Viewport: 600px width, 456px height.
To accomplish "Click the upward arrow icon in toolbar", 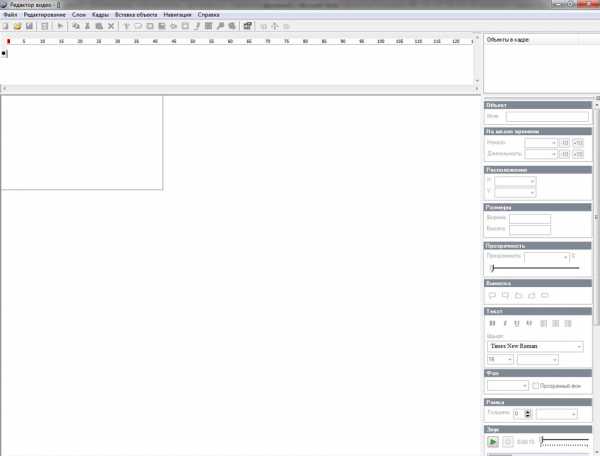I will pyautogui.click(x=275, y=26).
